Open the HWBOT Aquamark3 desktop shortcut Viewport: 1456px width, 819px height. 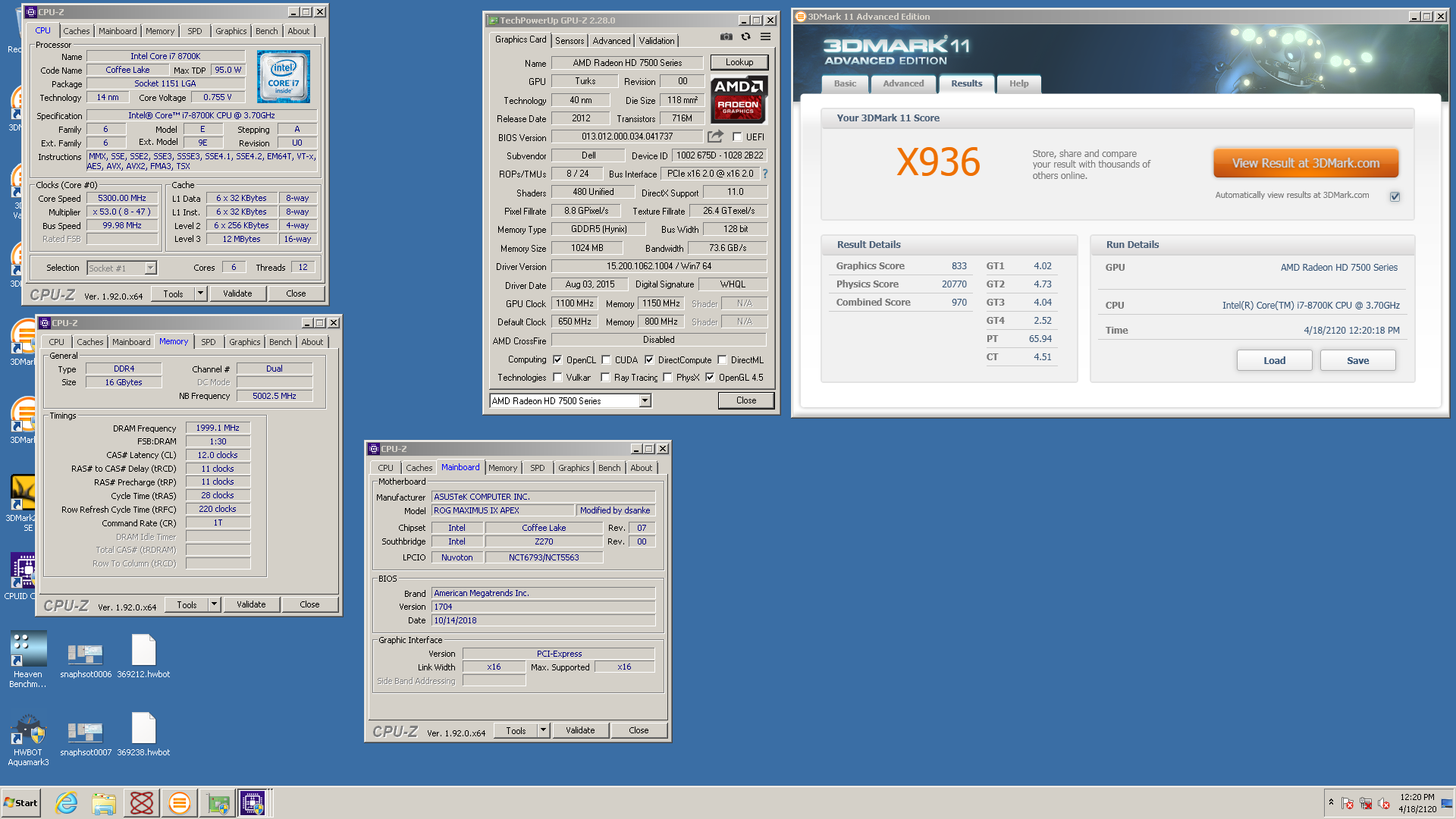coord(28,740)
